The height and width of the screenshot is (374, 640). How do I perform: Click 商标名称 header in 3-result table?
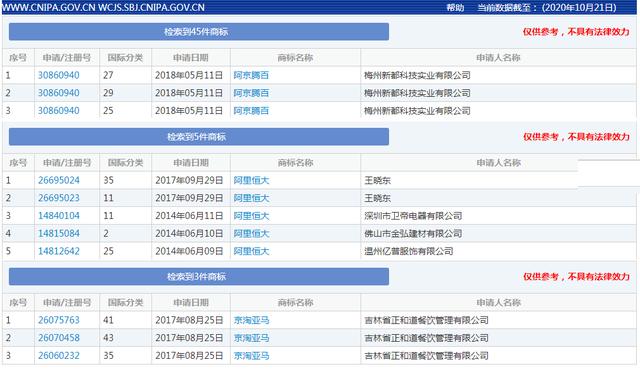(295, 303)
